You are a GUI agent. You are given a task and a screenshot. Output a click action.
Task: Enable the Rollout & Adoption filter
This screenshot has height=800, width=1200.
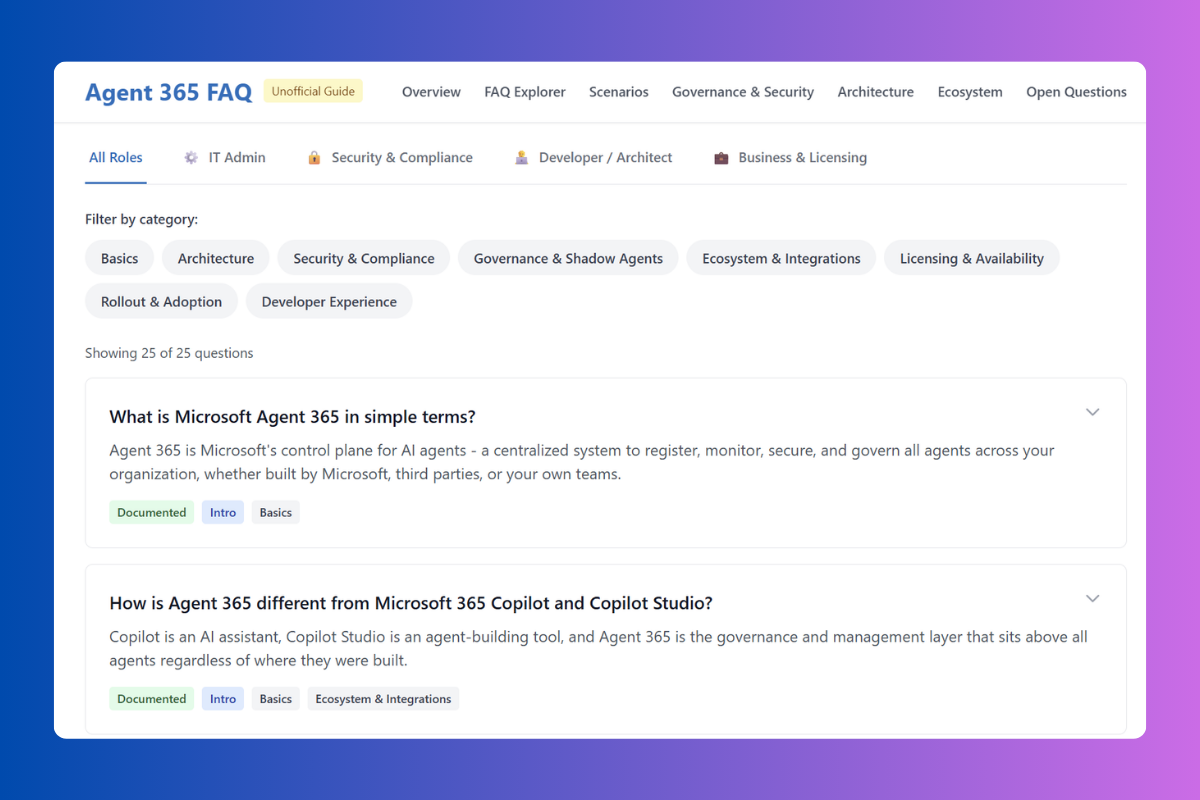pos(161,300)
